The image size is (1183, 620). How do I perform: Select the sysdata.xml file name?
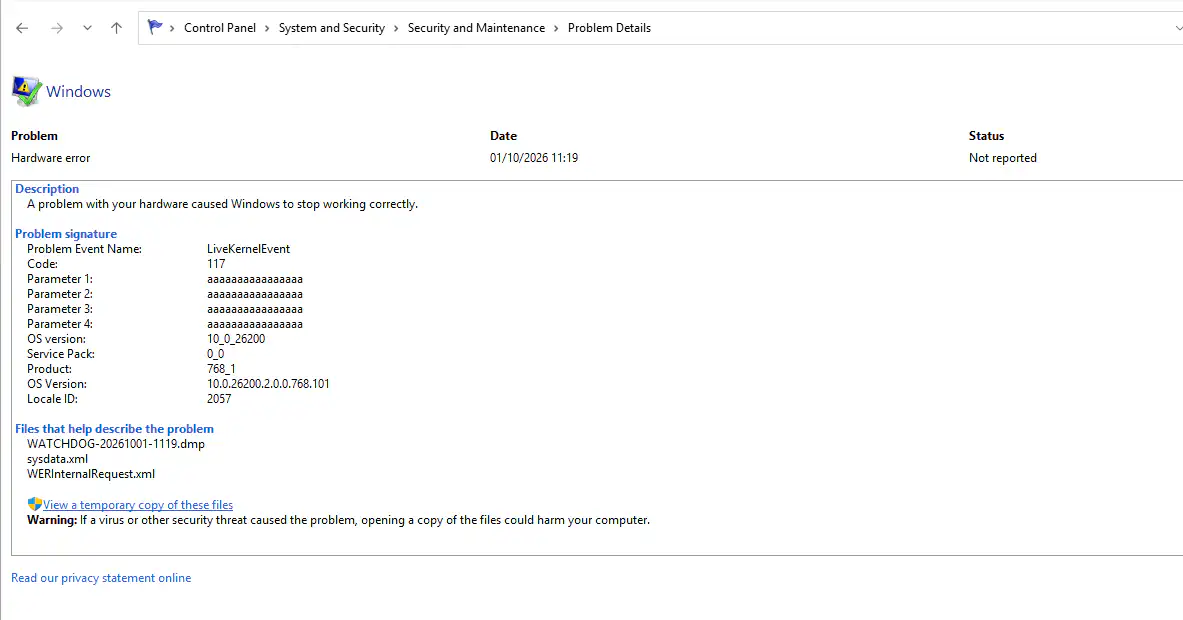click(x=57, y=459)
